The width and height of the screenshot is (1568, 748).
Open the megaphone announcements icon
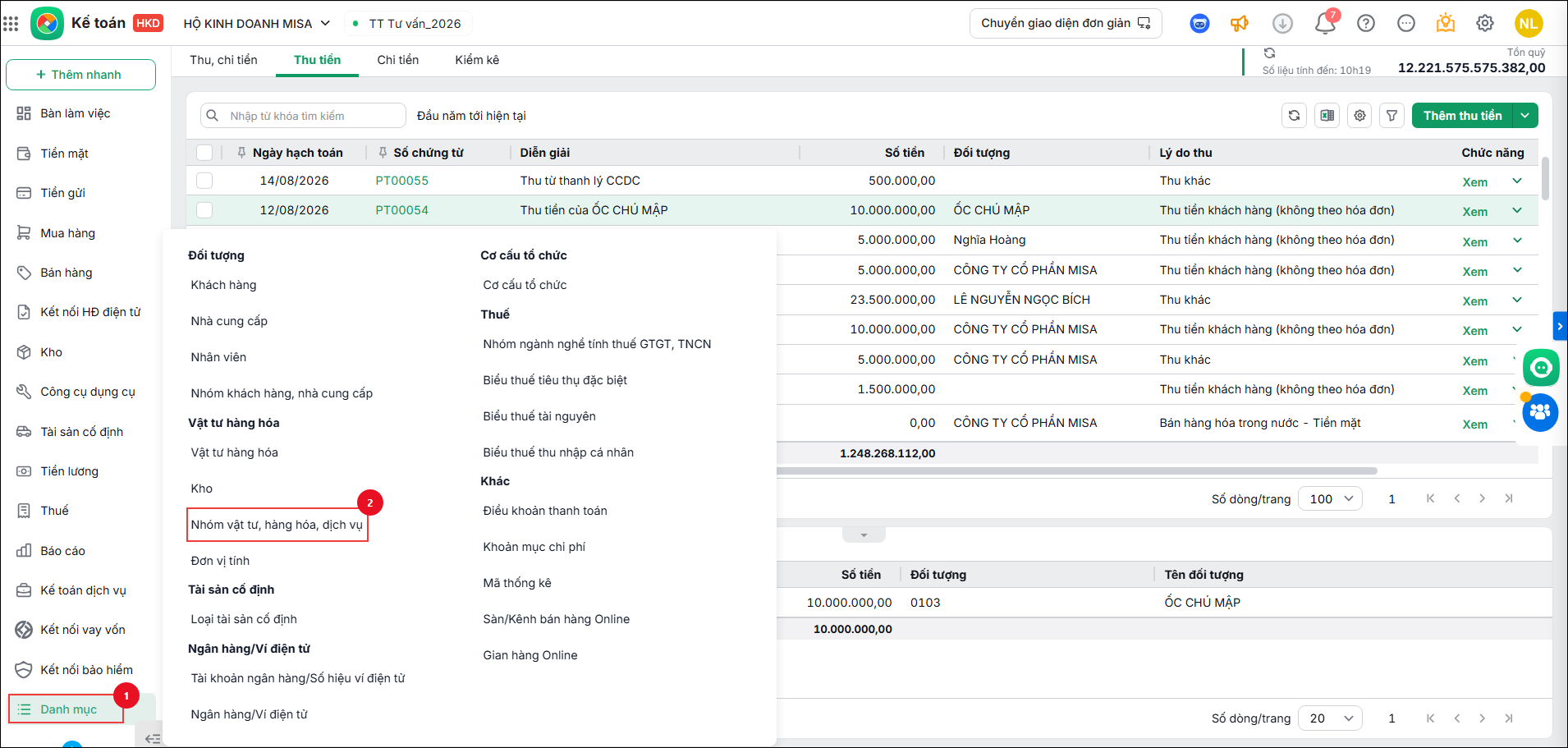tap(1240, 24)
